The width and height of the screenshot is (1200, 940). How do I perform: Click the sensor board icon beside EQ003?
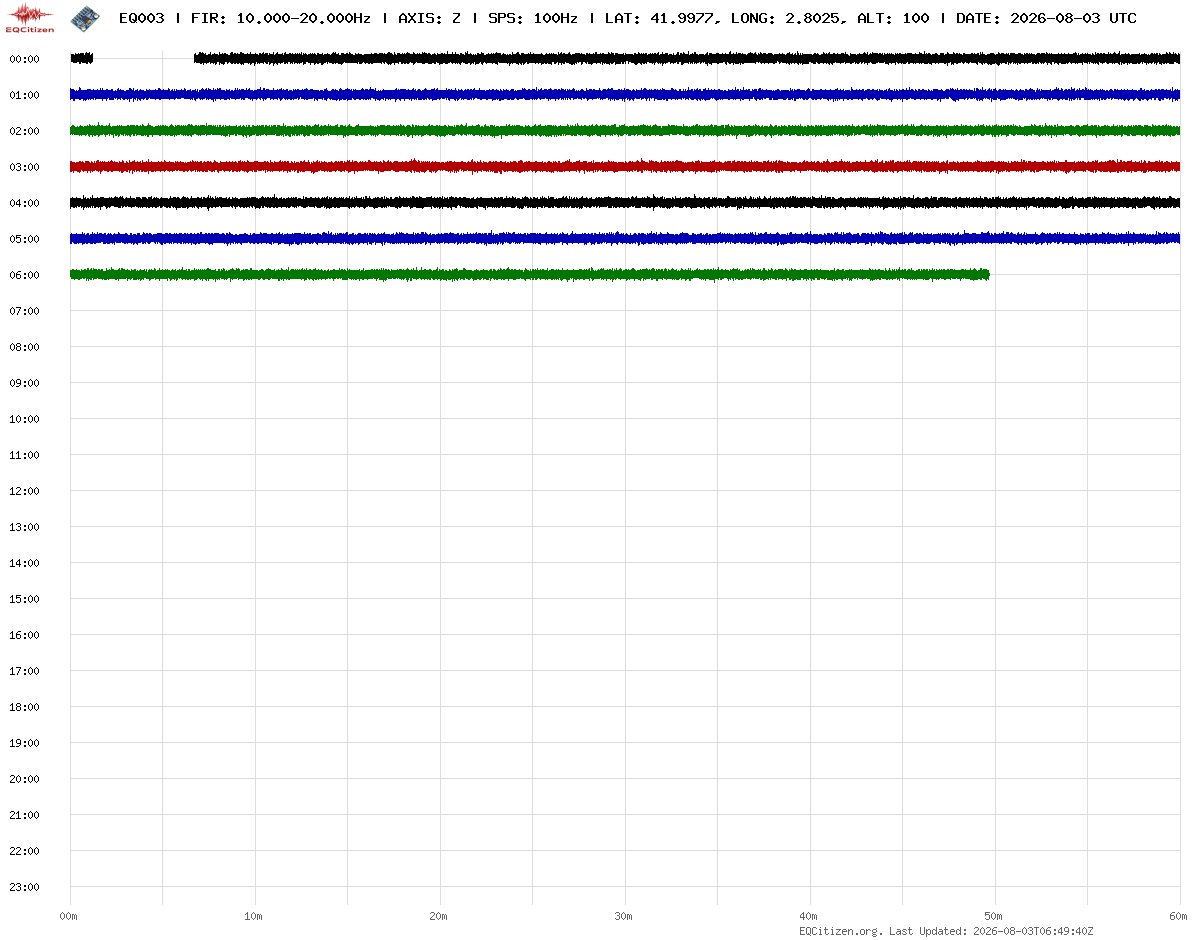85,17
